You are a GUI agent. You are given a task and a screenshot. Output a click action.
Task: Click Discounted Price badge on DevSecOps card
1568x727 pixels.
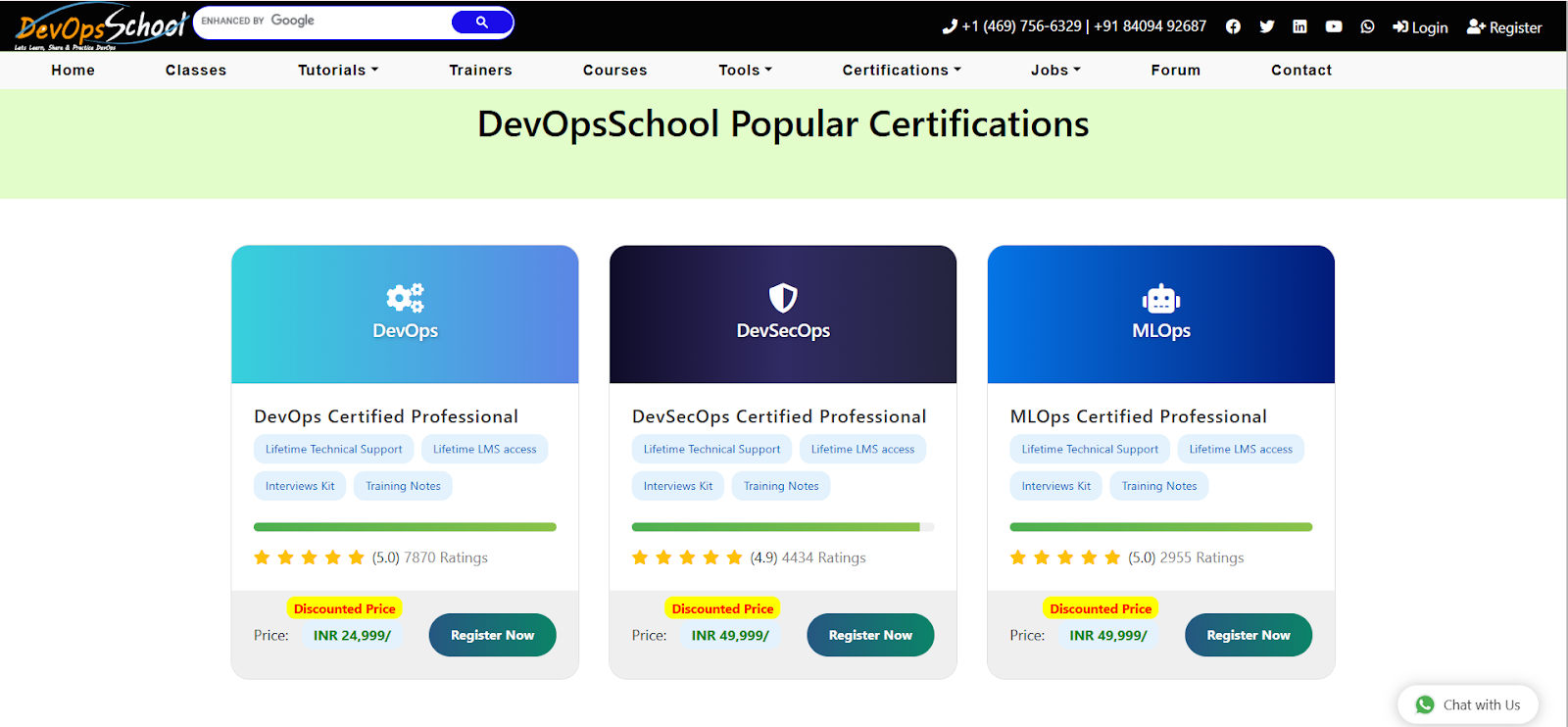723,608
